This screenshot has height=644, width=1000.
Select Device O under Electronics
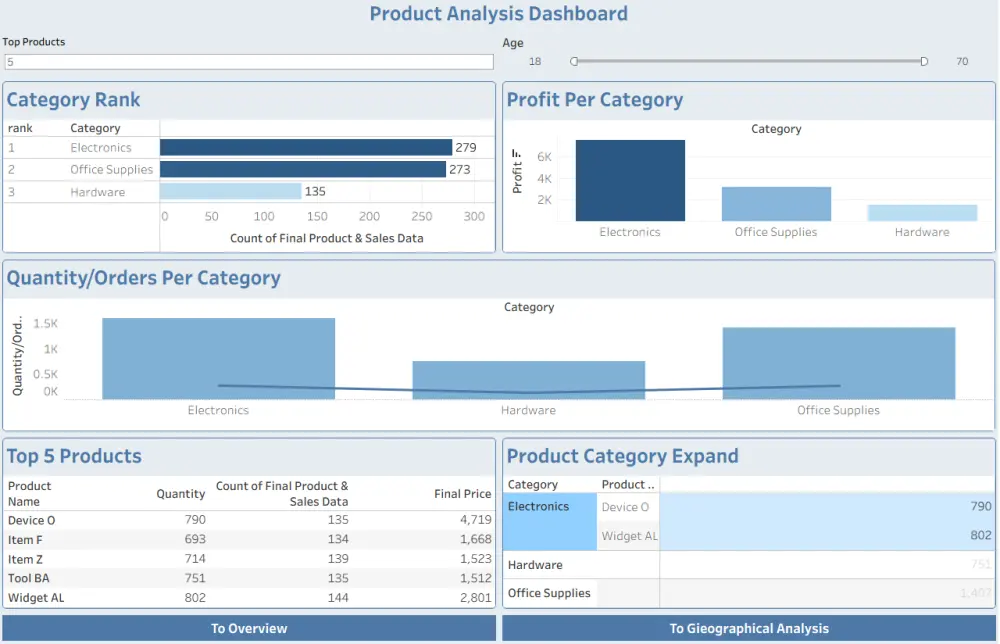pos(626,507)
